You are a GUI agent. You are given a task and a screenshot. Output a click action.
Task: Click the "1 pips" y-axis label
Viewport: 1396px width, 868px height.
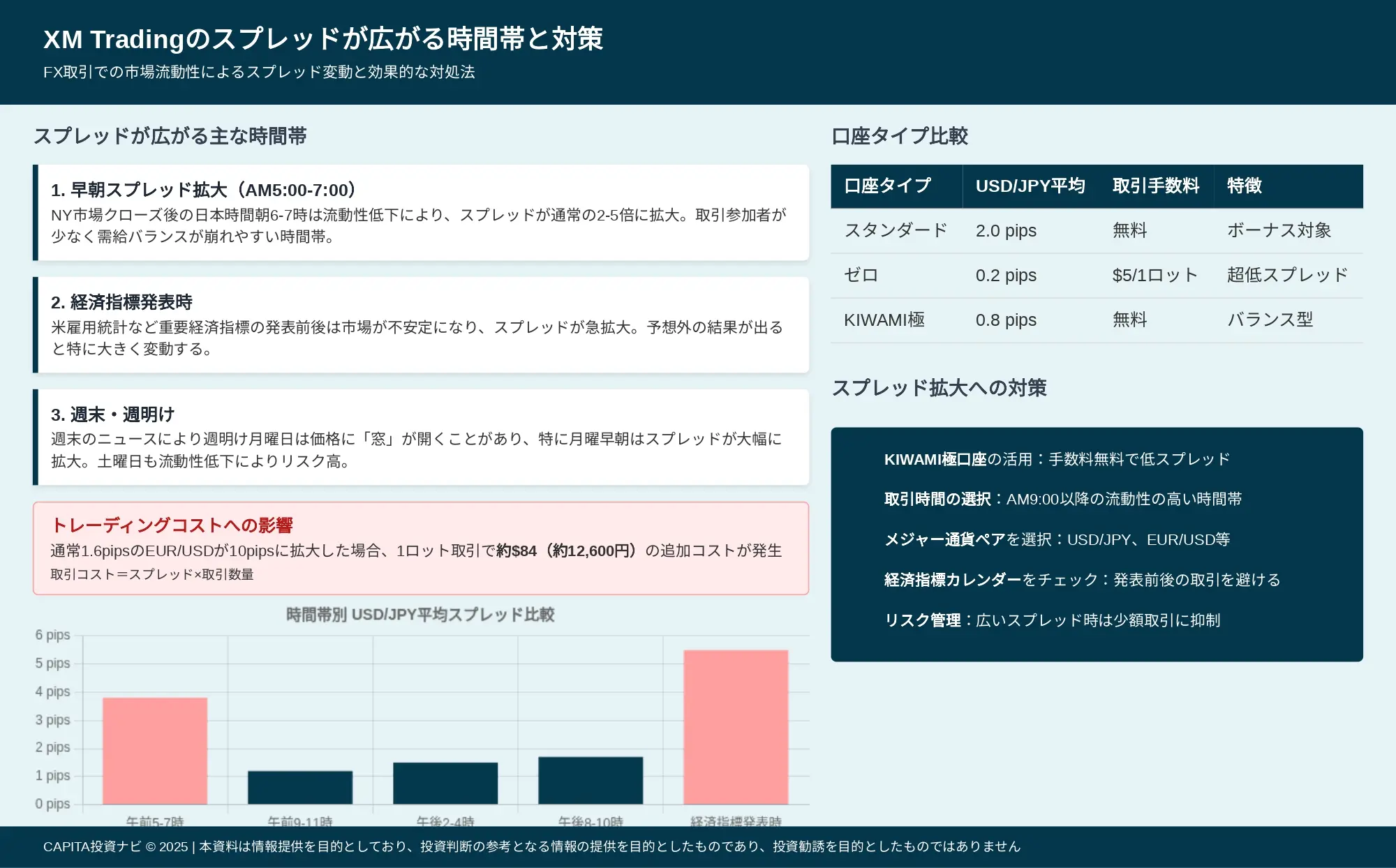pos(53,775)
